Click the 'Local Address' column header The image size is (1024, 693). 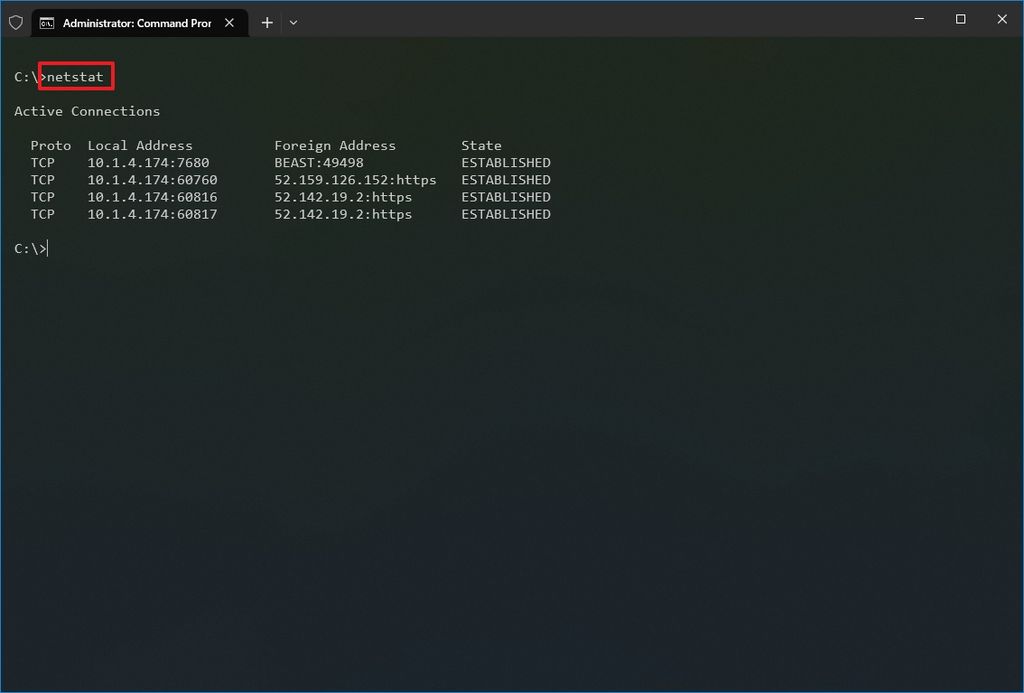[x=140, y=145]
